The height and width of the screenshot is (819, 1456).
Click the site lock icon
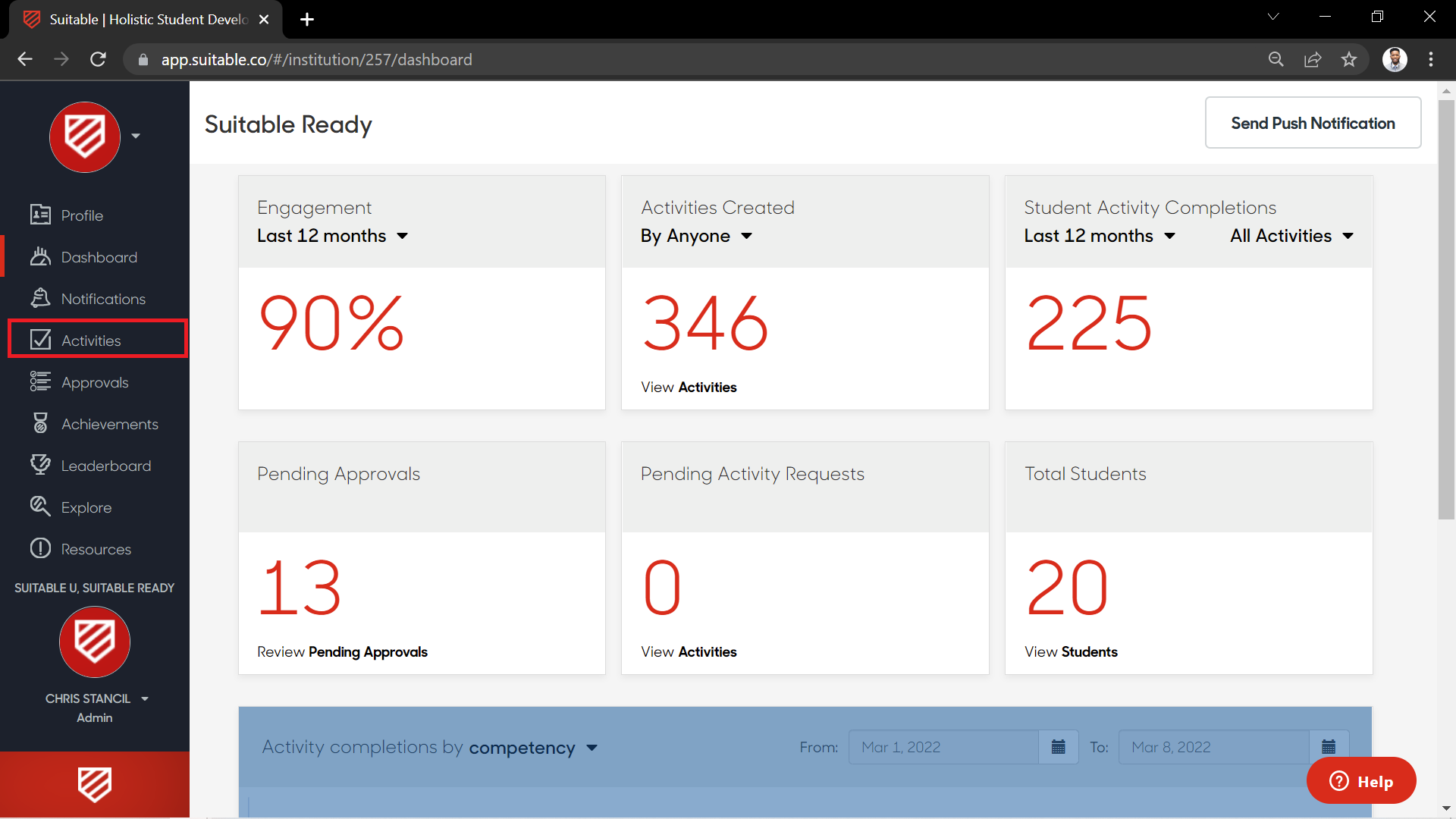tap(143, 59)
